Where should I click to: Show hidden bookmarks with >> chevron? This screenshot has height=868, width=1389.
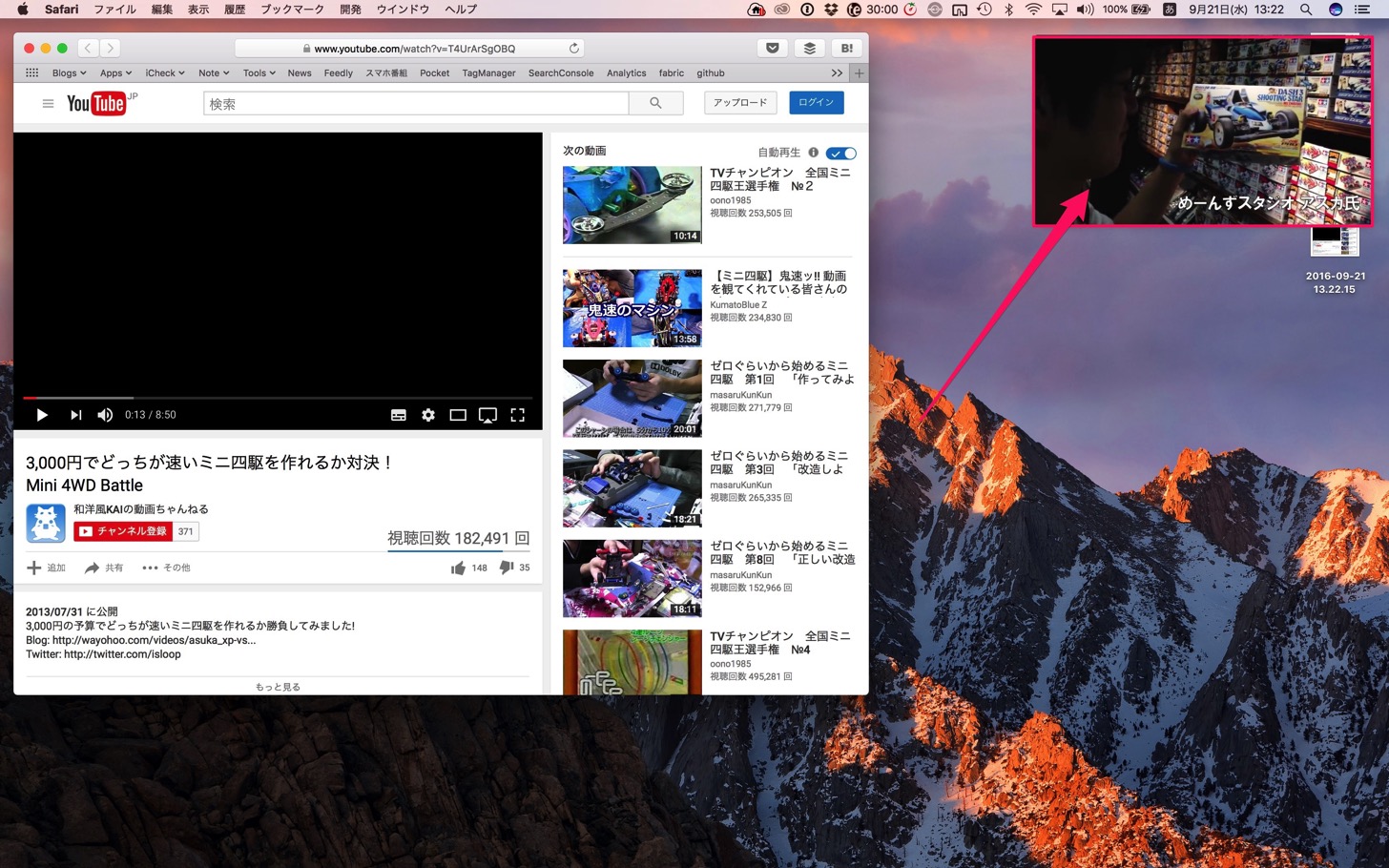837,72
